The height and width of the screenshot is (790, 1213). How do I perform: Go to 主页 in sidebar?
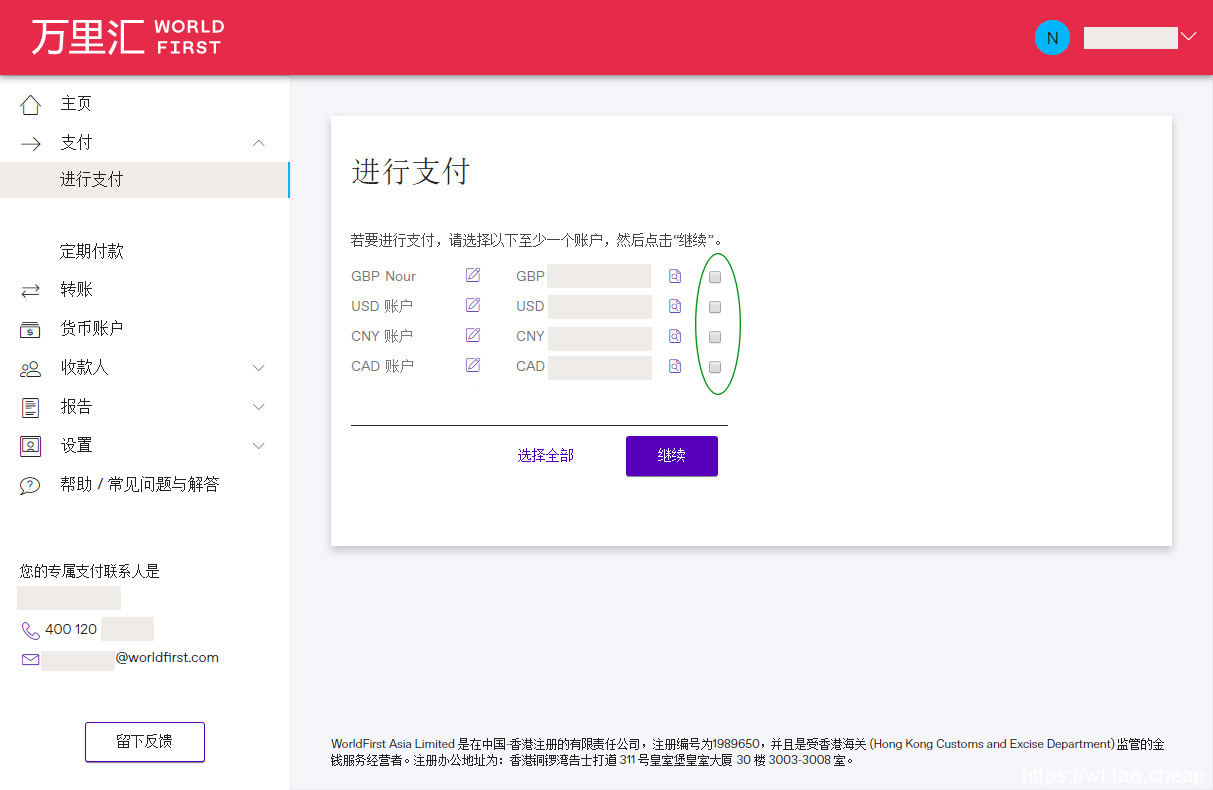pos(76,104)
